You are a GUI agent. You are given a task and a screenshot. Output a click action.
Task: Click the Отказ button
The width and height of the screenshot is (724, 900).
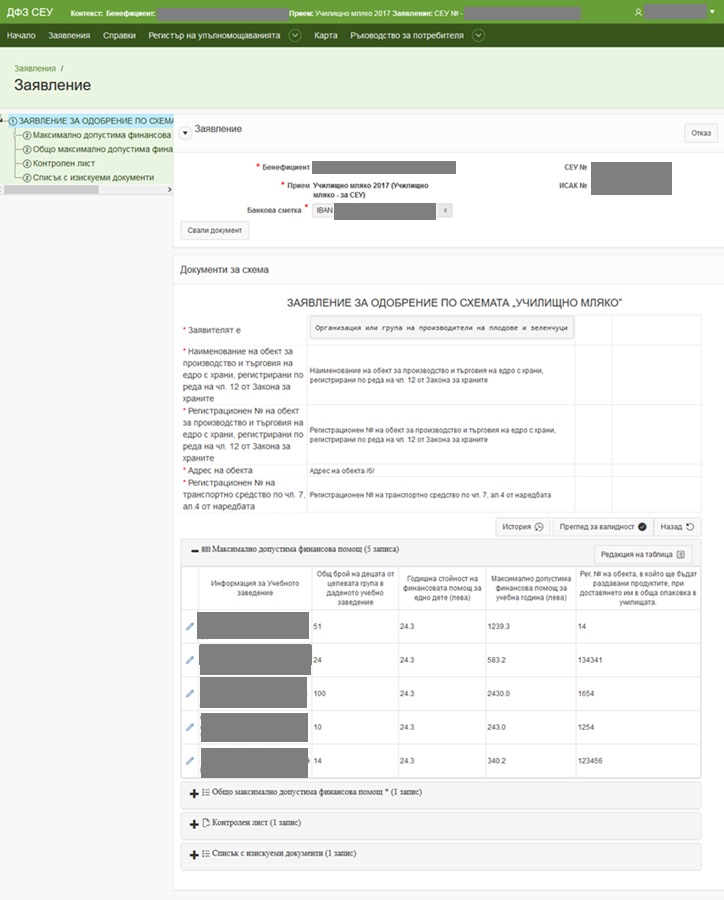(701, 133)
